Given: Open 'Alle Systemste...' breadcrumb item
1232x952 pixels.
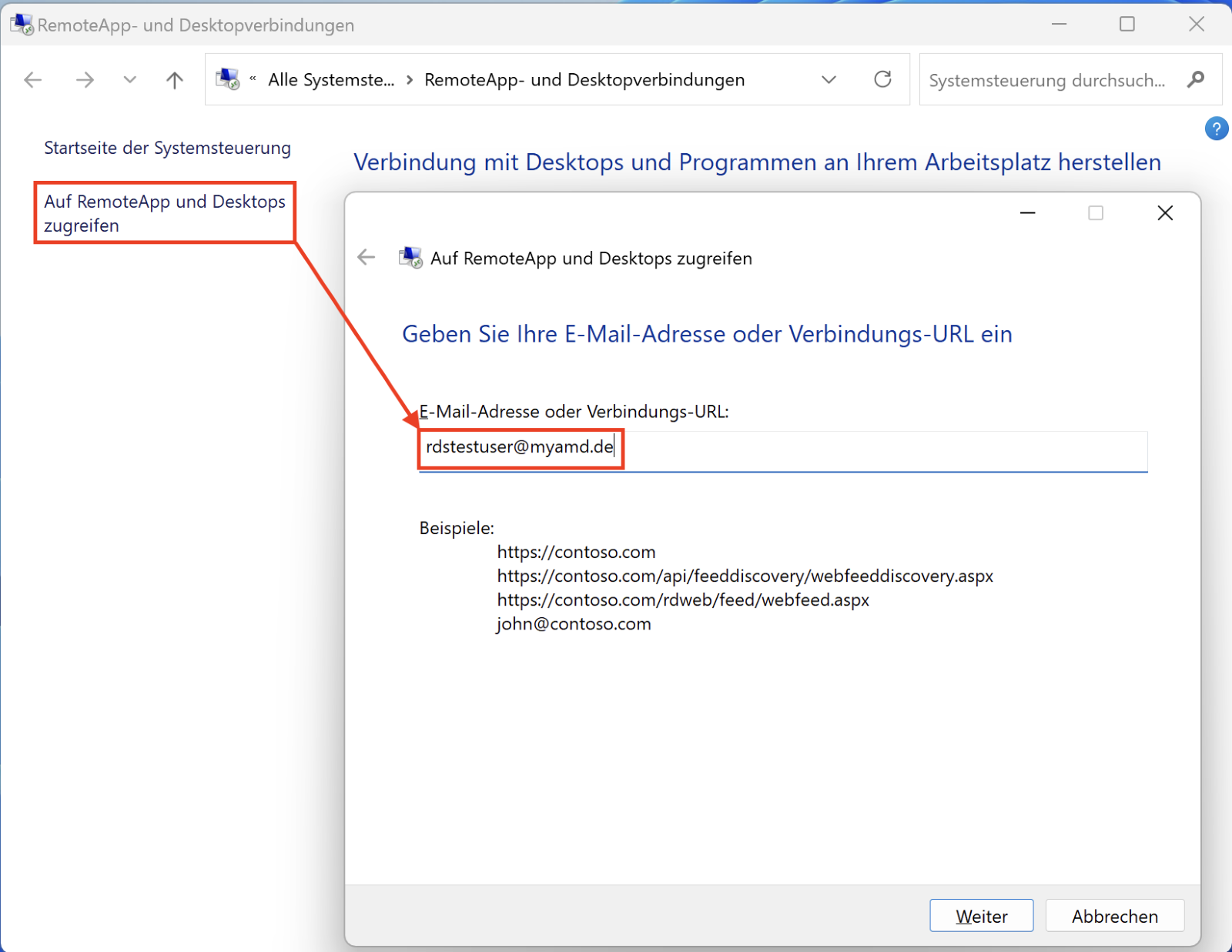Looking at the screenshot, I should [330, 80].
